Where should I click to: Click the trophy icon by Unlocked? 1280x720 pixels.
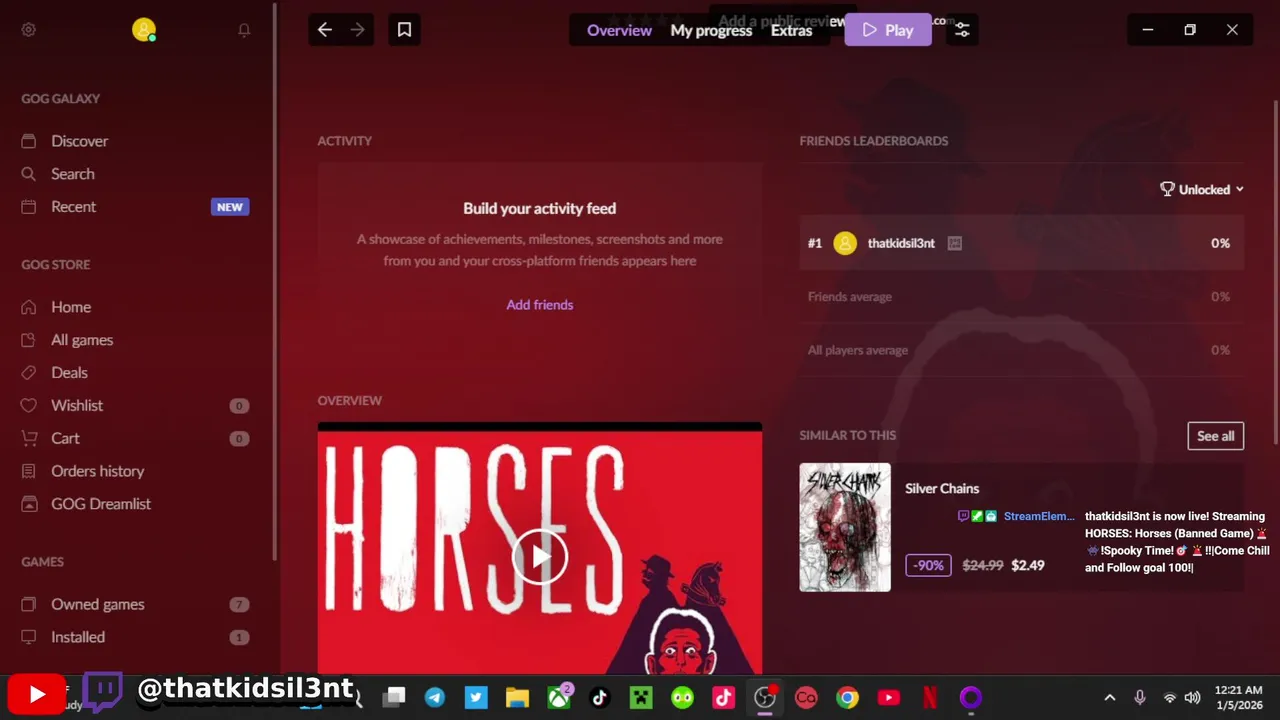(1167, 189)
